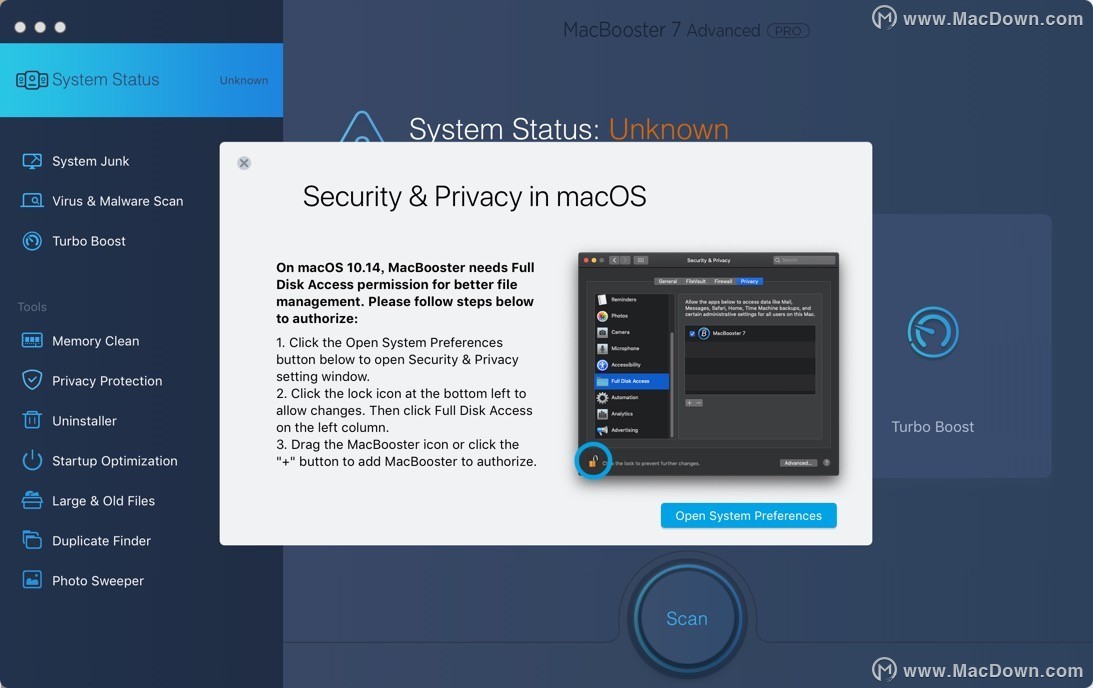Viewport: 1093px width, 688px height.
Task: Select System Junk in sidebar
Action: (x=91, y=161)
